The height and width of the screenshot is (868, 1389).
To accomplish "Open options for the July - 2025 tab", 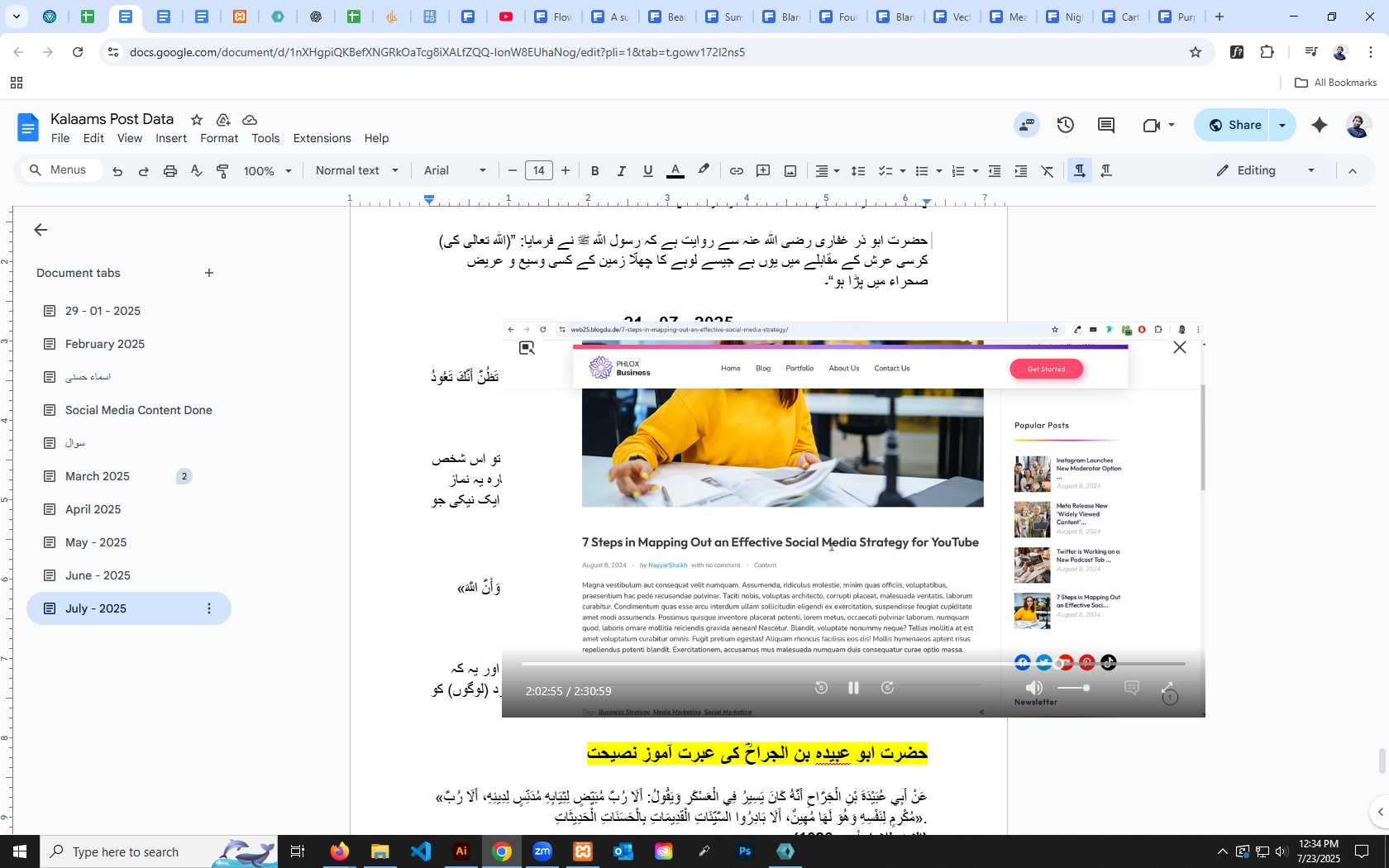I will (x=209, y=608).
